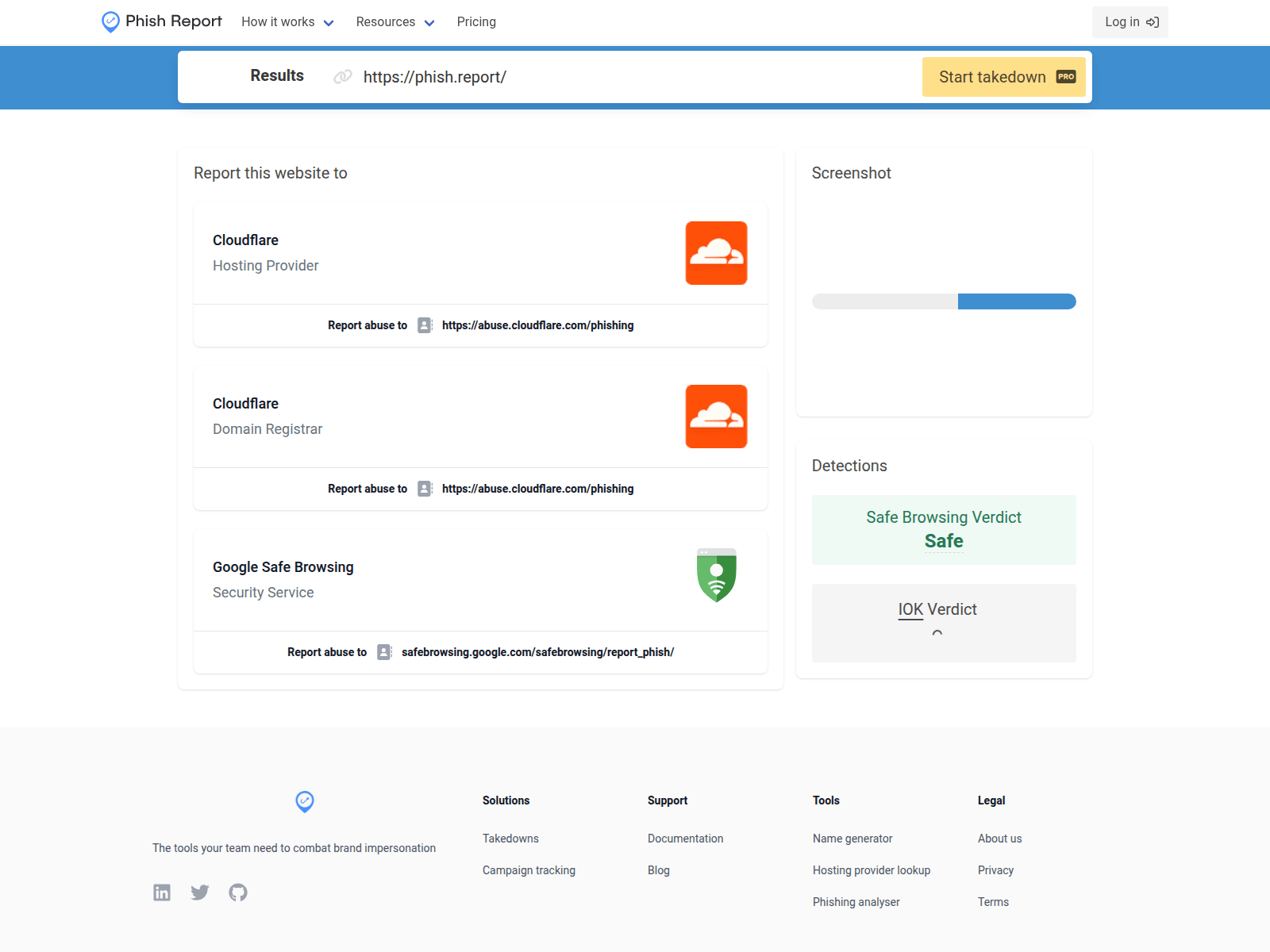The width and height of the screenshot is (1270, 952).
Task: Click the IOK Verdict label
Action: tap(937, 609)
